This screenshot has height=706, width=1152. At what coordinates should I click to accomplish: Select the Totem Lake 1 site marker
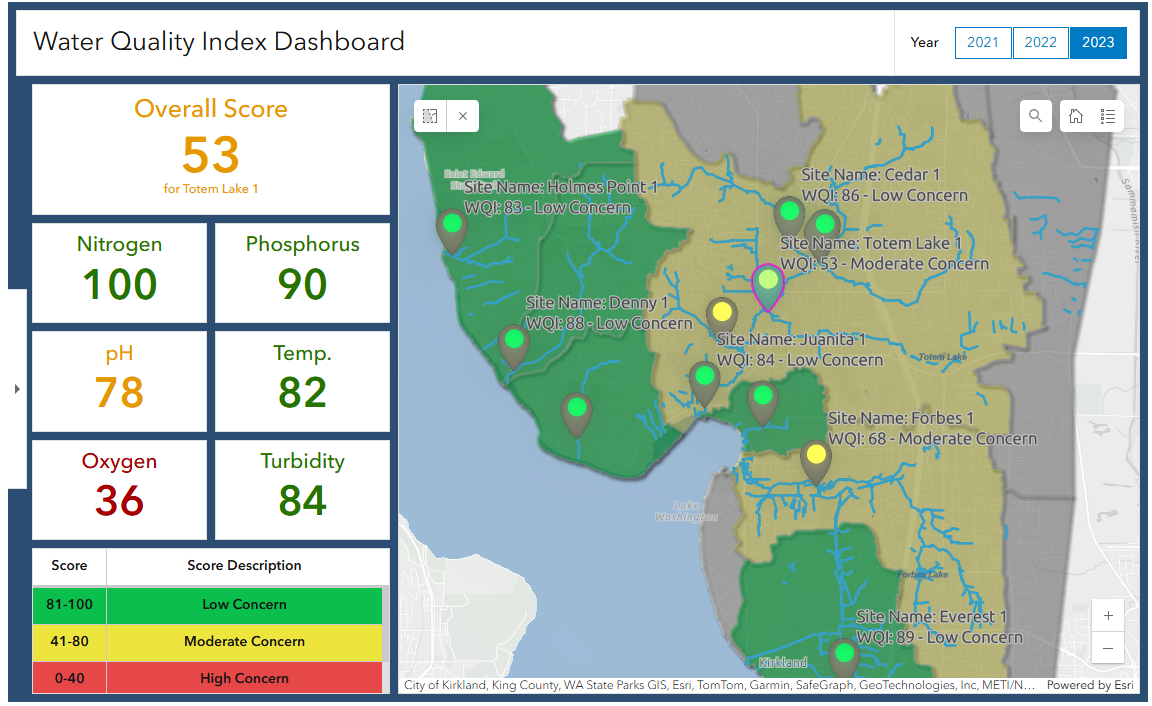767,283
